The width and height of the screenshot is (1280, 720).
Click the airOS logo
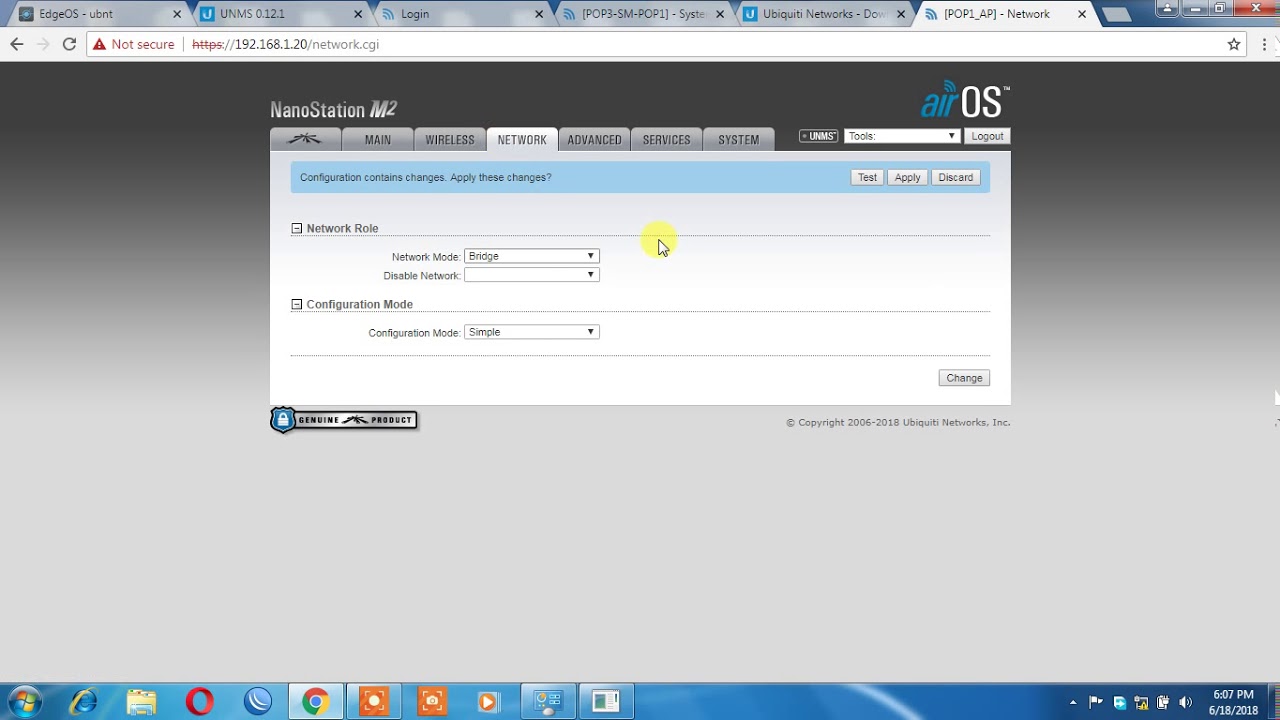point(965,100)
